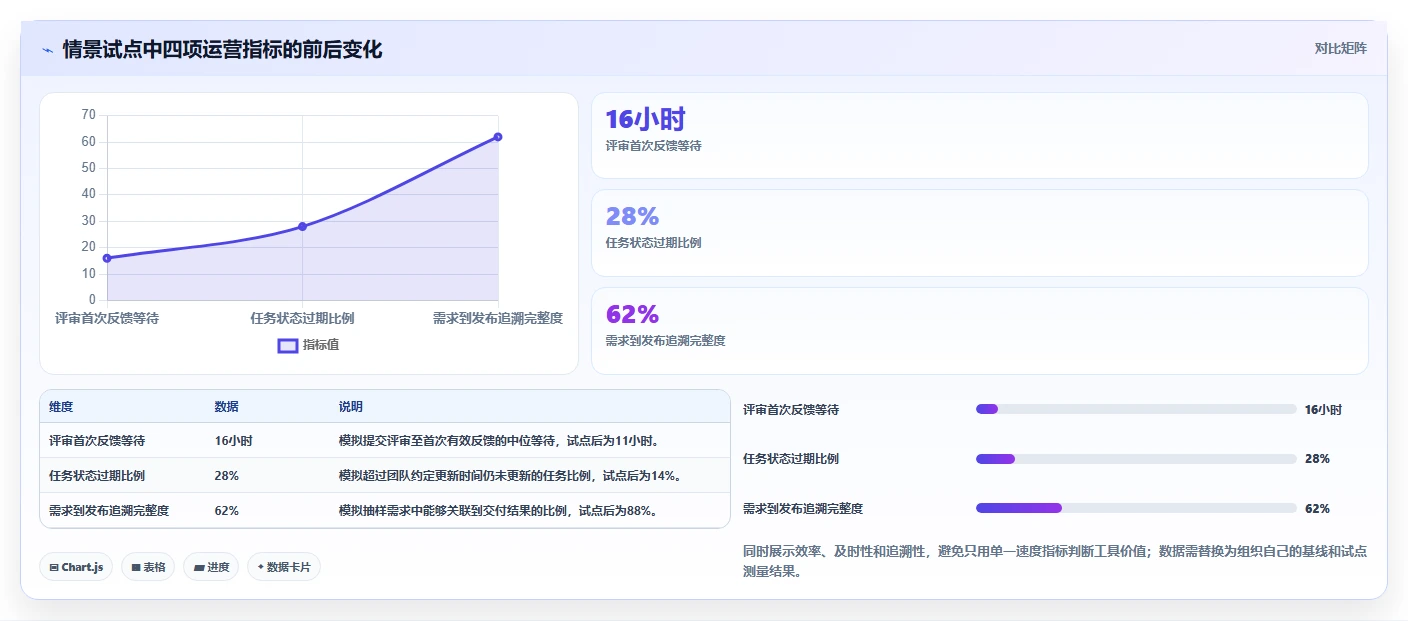
Task: Click the chart data point for 任务状态过期比例
Action: click(x=302, y=226)
